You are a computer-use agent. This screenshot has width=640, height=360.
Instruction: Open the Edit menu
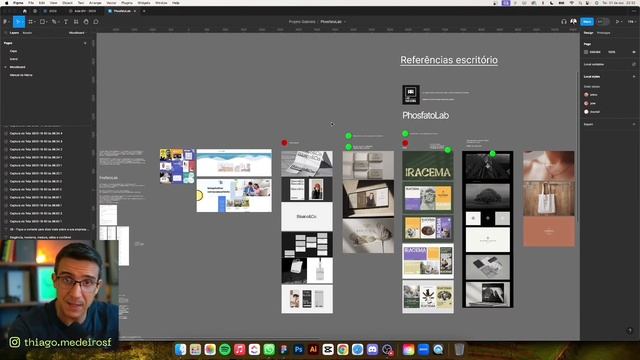click(x=42, y=3)
